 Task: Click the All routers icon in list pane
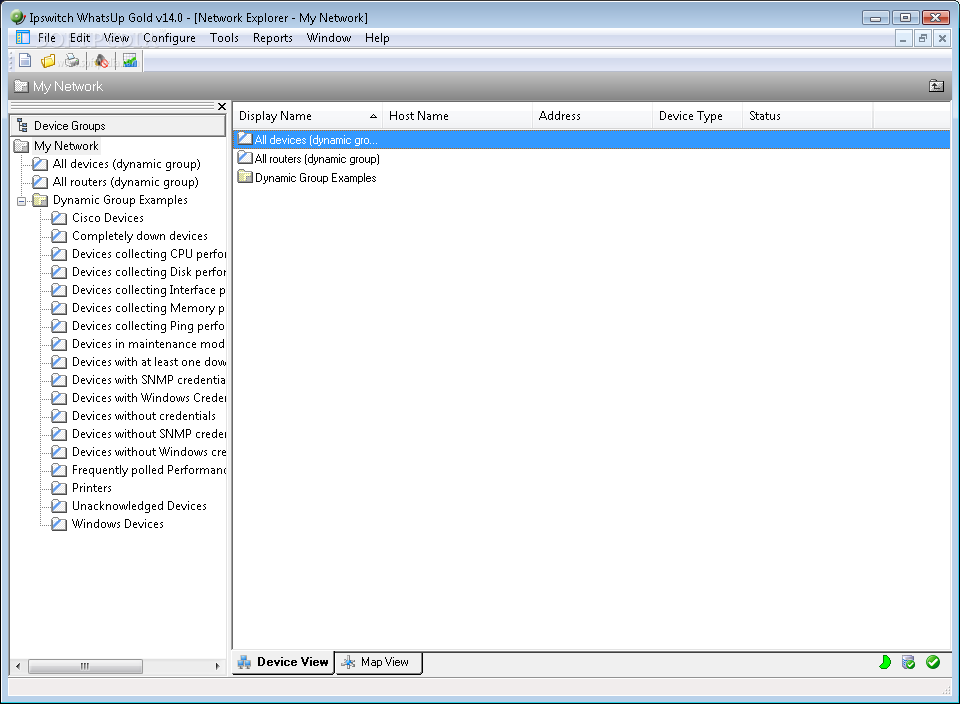click(x=245, y=158)
